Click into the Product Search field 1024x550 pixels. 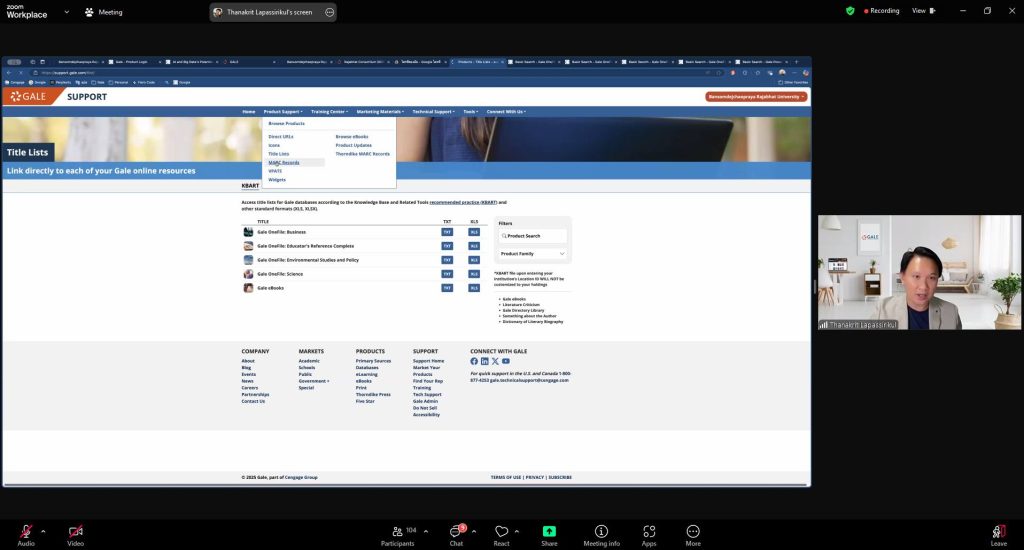pos(532,236)
